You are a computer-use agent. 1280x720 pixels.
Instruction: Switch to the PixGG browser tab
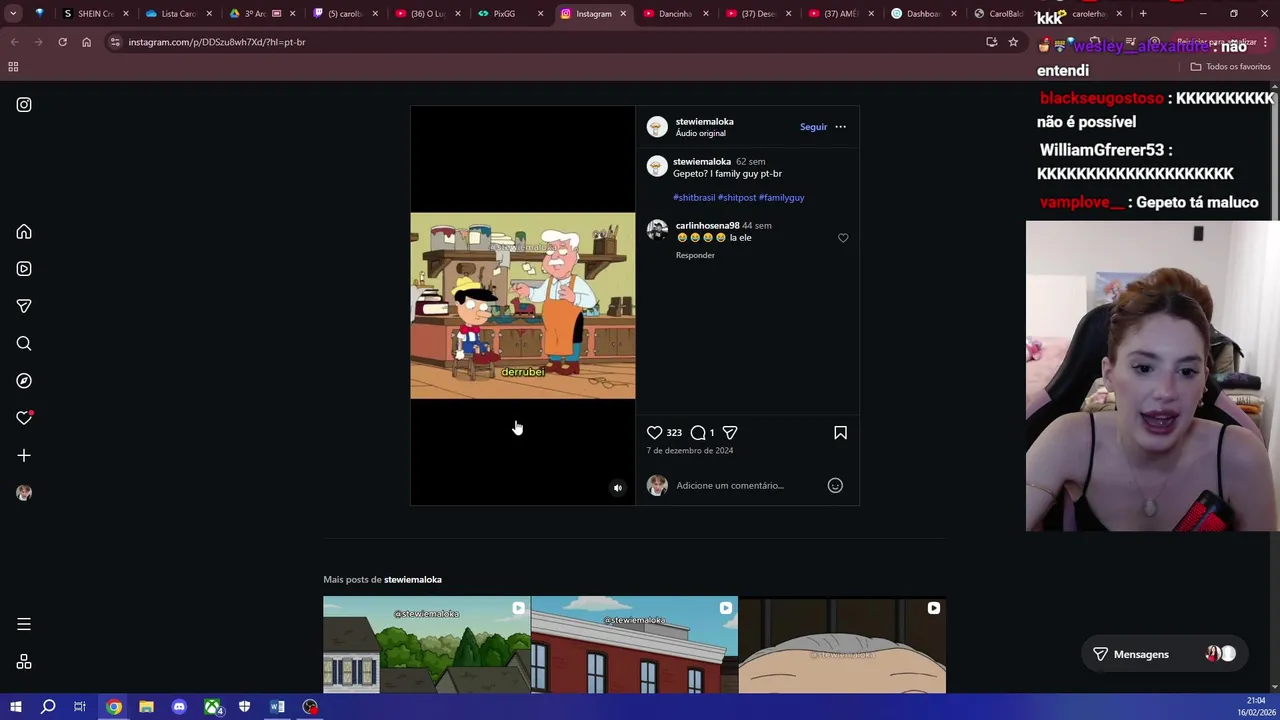pos(508,14)
